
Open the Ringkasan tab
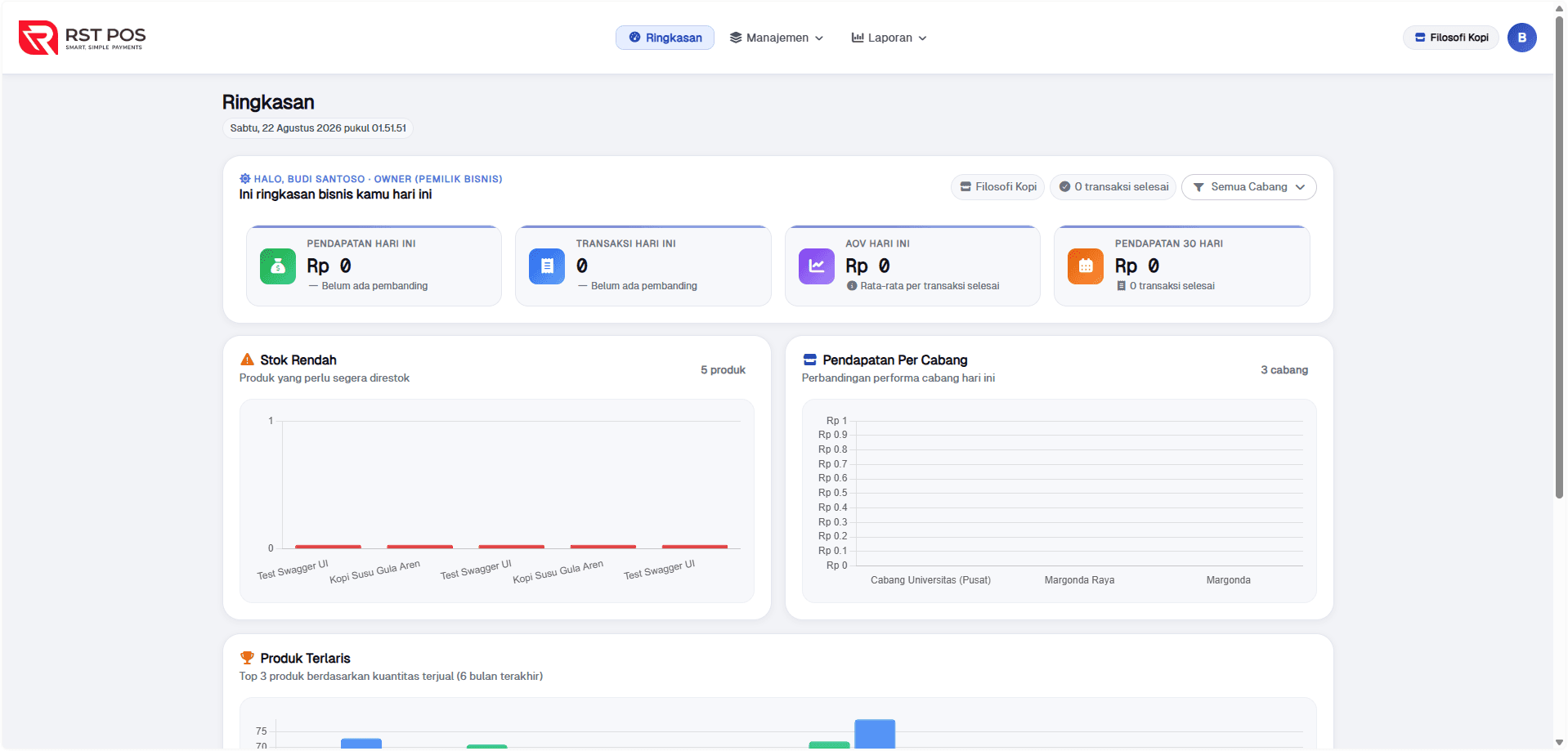point(665,38)
